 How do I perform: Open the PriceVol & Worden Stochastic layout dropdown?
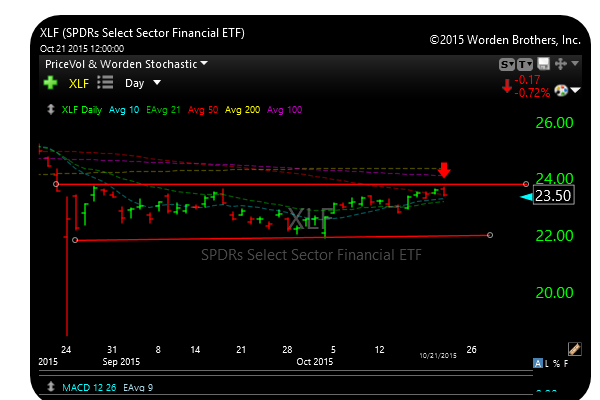pyautogui.click(x=126, y=64)
